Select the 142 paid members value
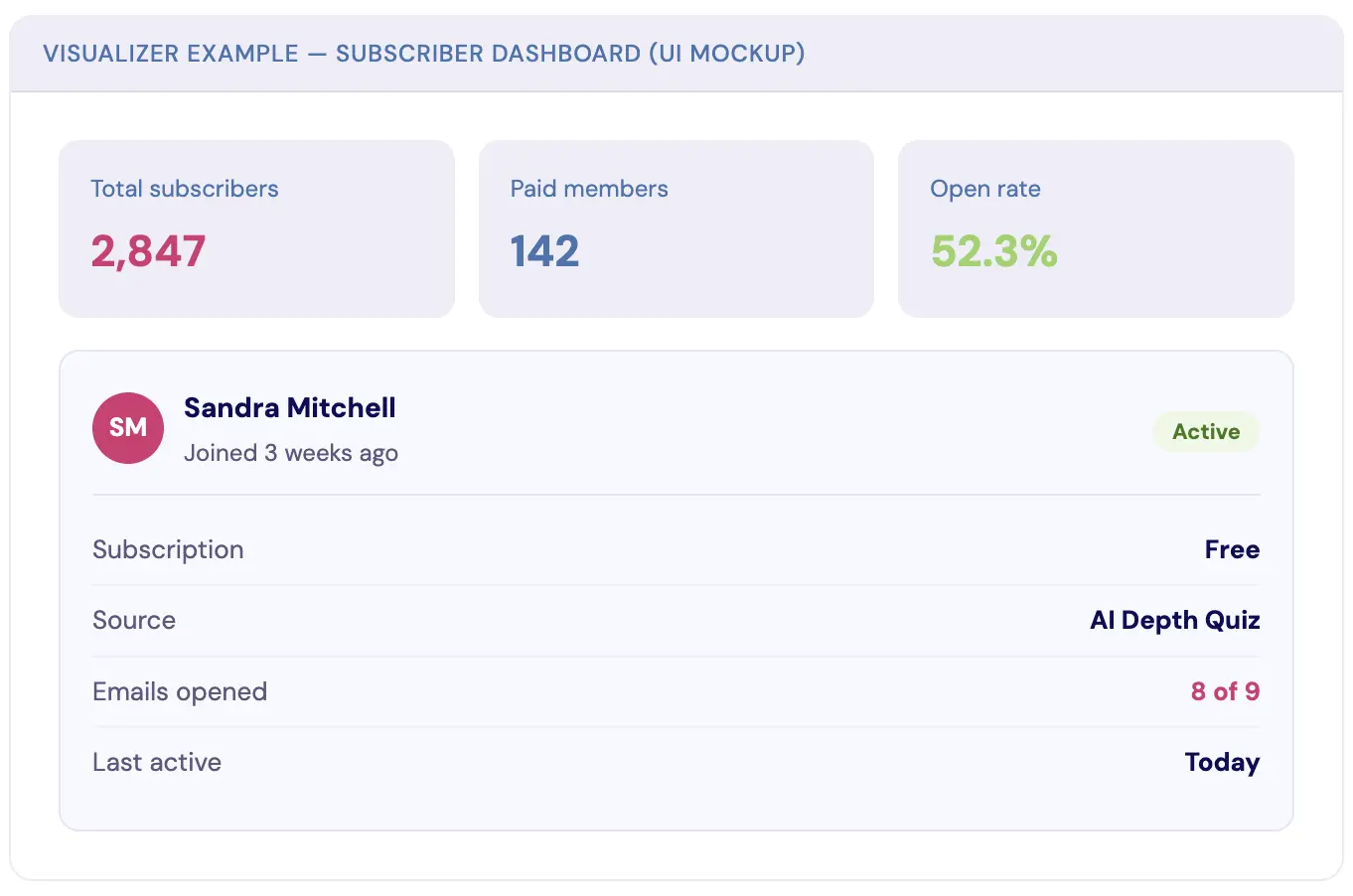The width and height of the screenshot is (1353, 896). [544, 251]
